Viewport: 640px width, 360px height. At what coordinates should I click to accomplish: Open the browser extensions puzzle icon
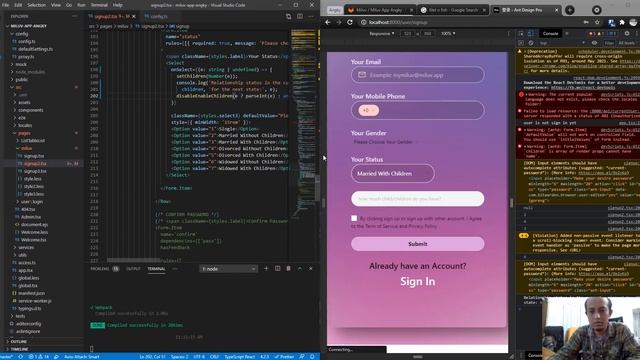622,22
